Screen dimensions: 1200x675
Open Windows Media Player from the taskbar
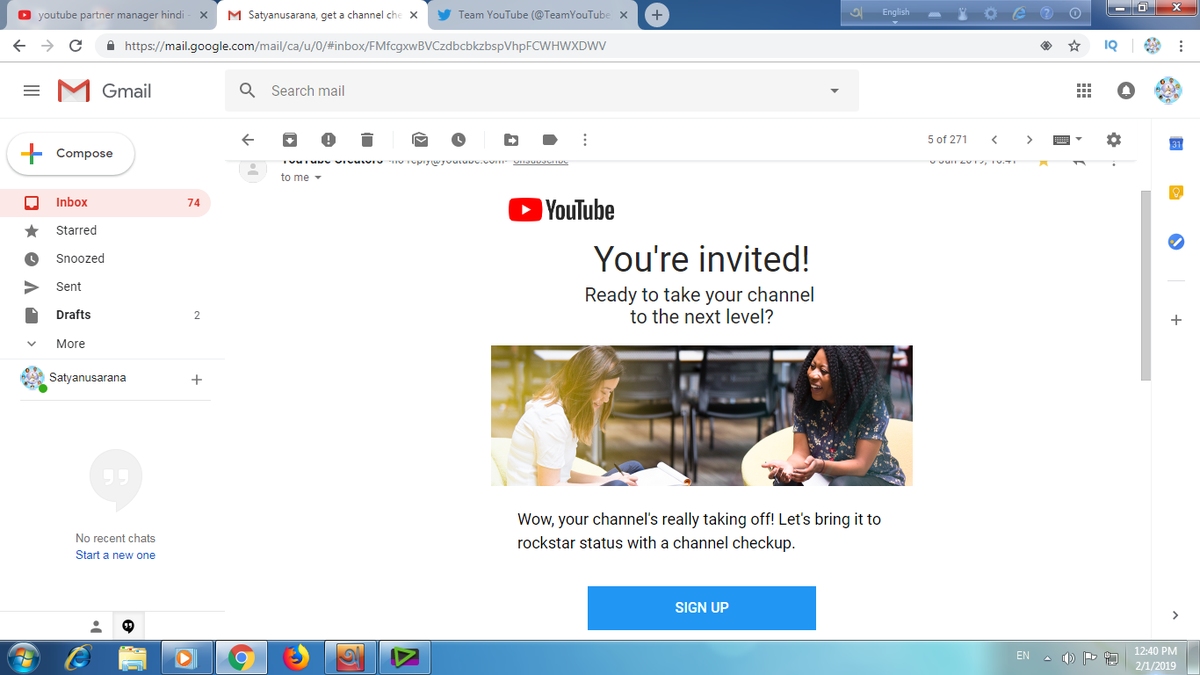pyautogui.click(x=186, y=657)
